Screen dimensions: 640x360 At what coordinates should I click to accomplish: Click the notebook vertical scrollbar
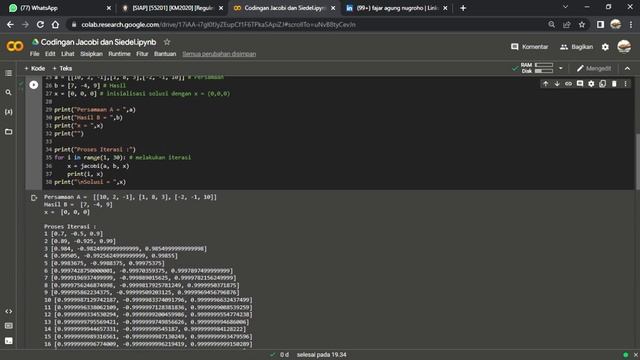[637, 161]
